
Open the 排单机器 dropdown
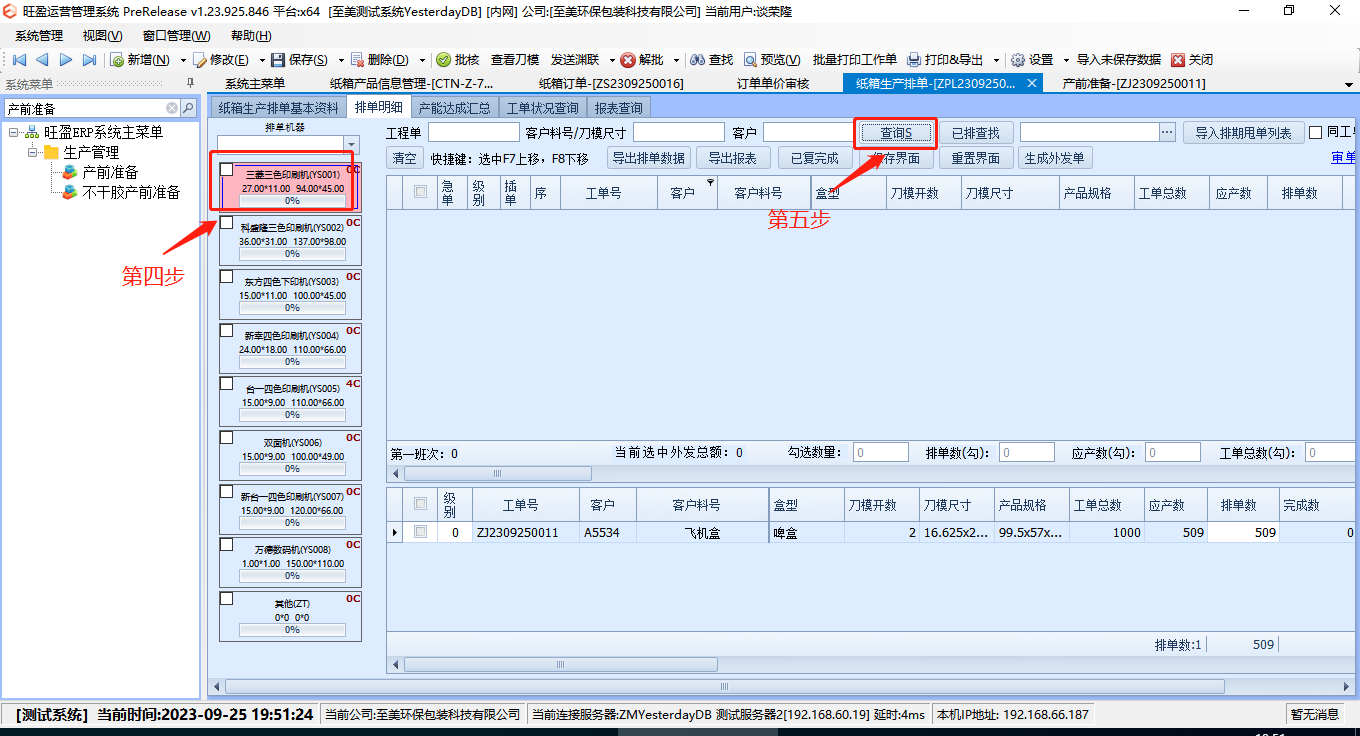pyautogui.click(x=350, y=144)
